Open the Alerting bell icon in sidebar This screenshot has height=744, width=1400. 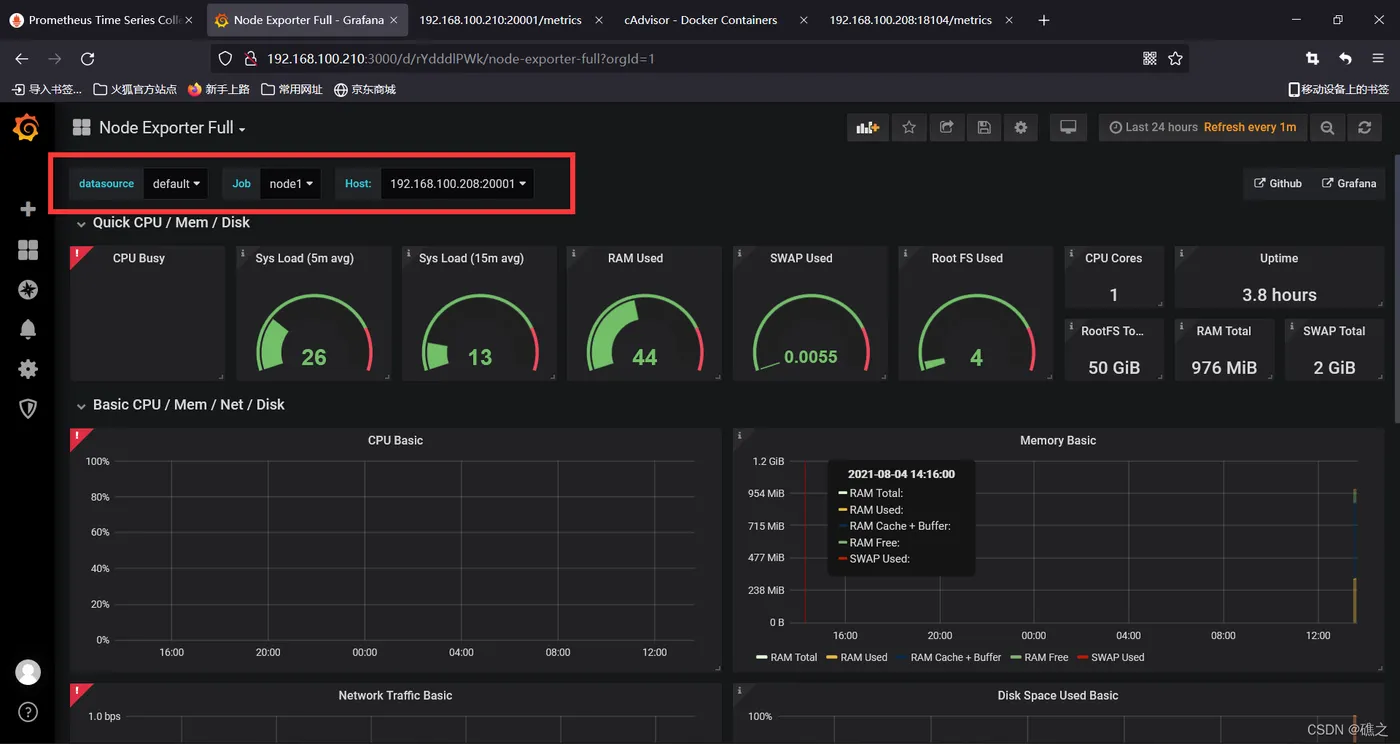pyautogui.click(x=28, y=329)
